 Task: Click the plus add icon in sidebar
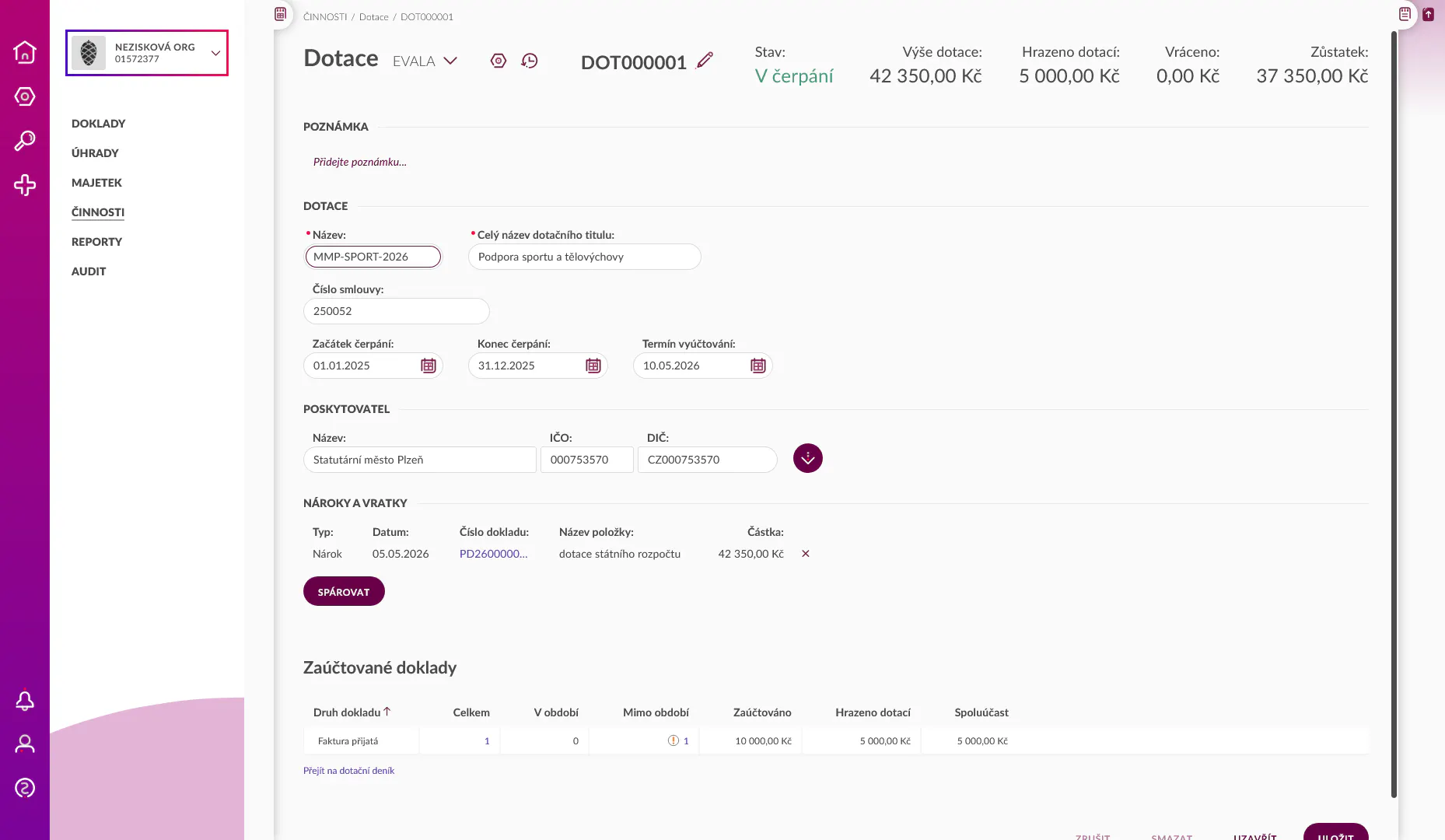pos(25,185)
